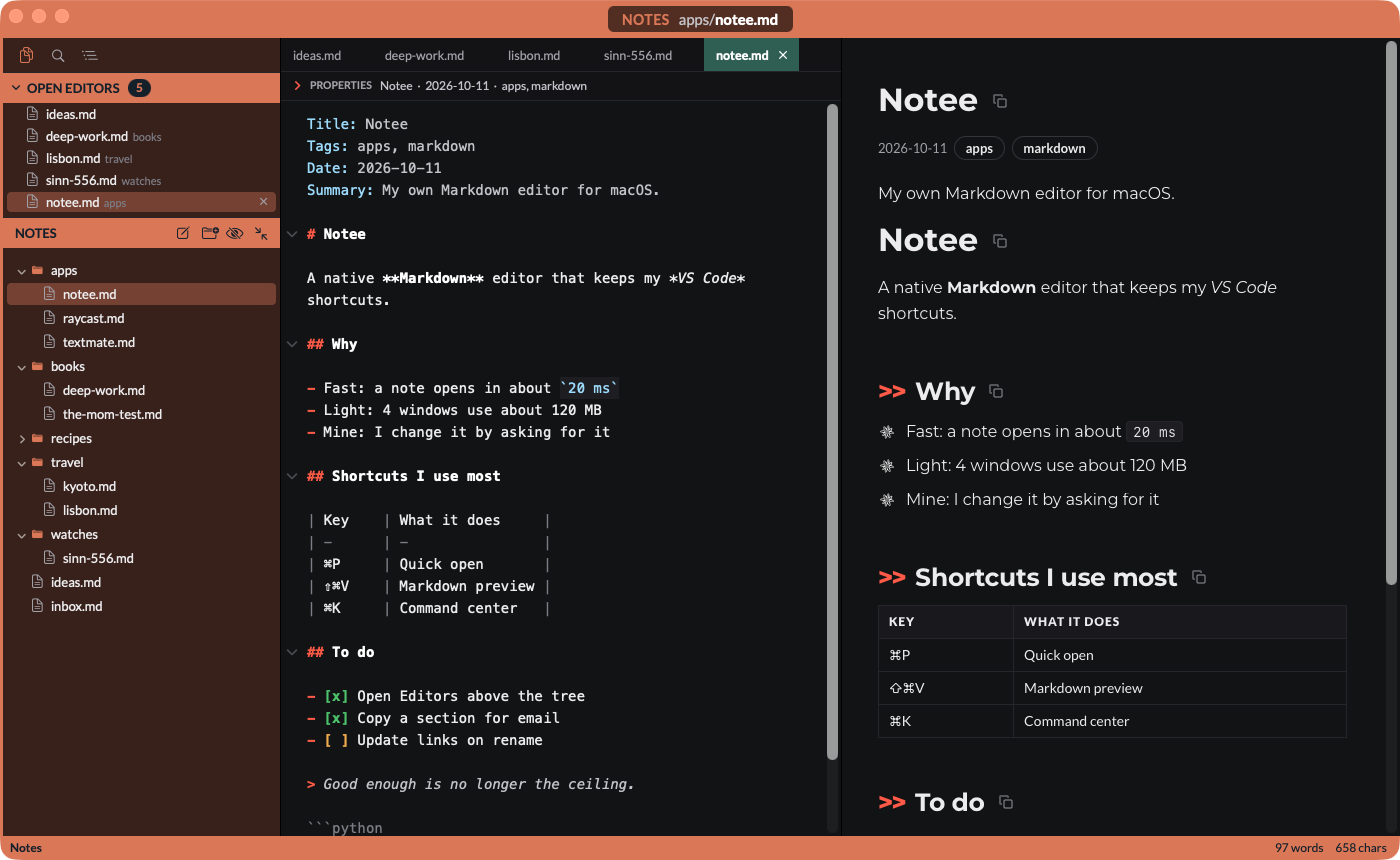Open textmate.md in the apps folder
The width and height of the screenshot is (1400, 860).
tap(98, 342)
